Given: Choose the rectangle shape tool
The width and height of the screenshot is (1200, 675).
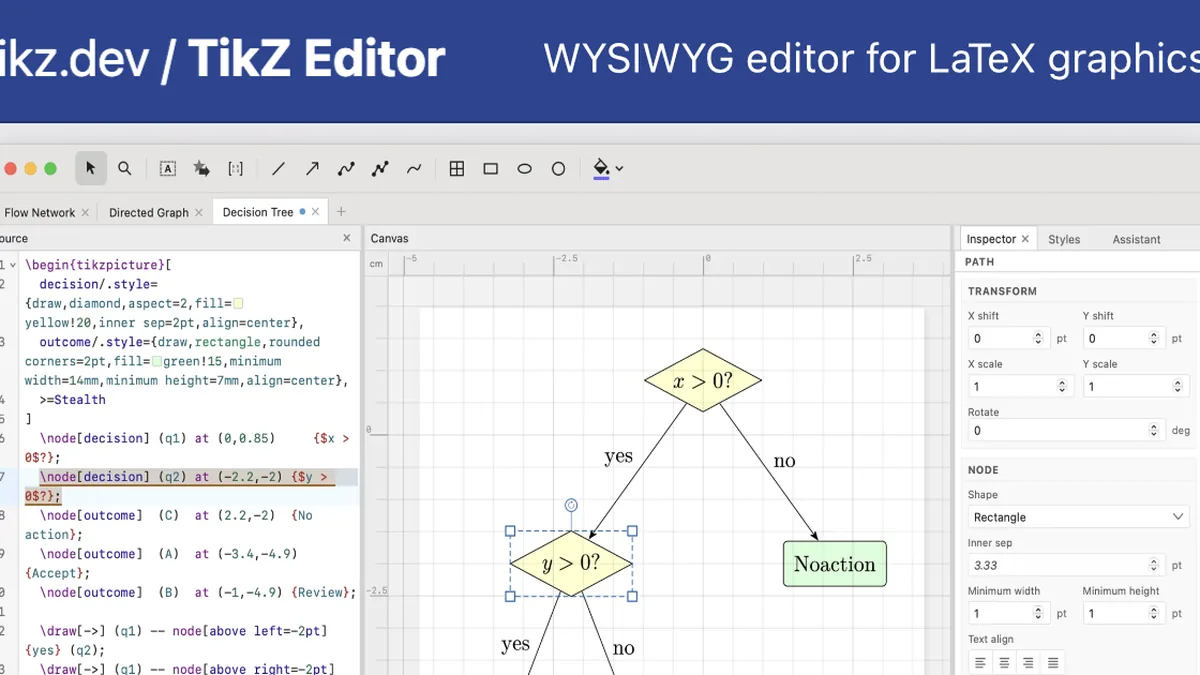Looking at the screenshot, I should click(491, 169).
